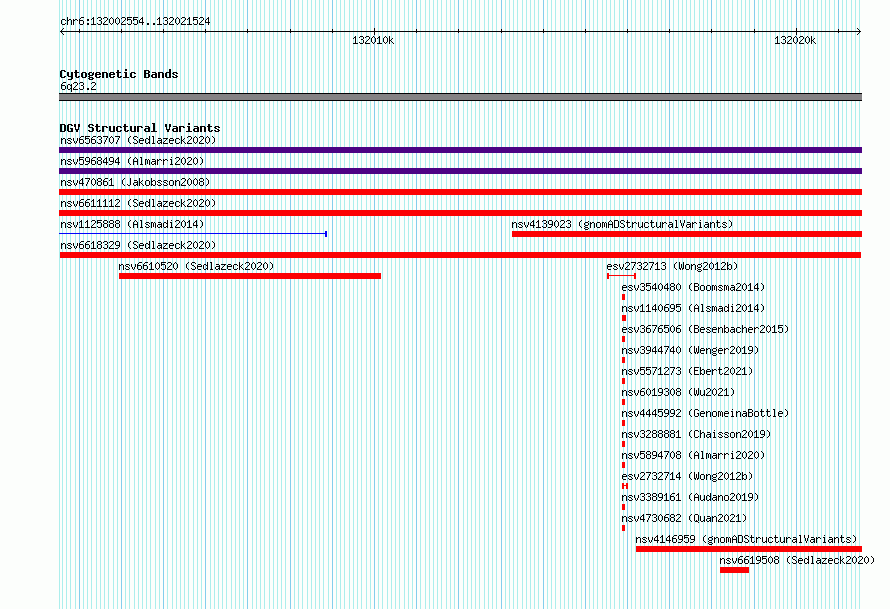Select the red nsv4146959 variant bar

tap(749, 549)
